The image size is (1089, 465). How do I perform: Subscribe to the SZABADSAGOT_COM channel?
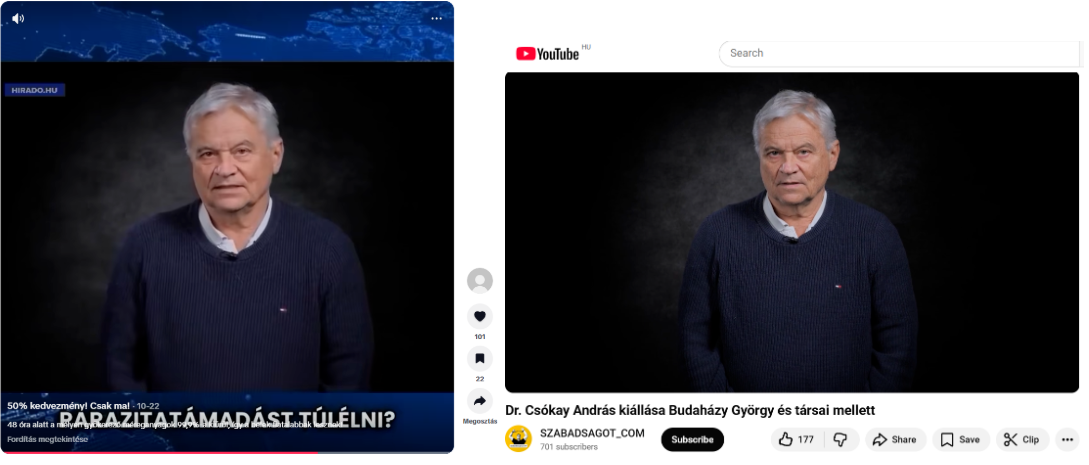pos(692,439)
